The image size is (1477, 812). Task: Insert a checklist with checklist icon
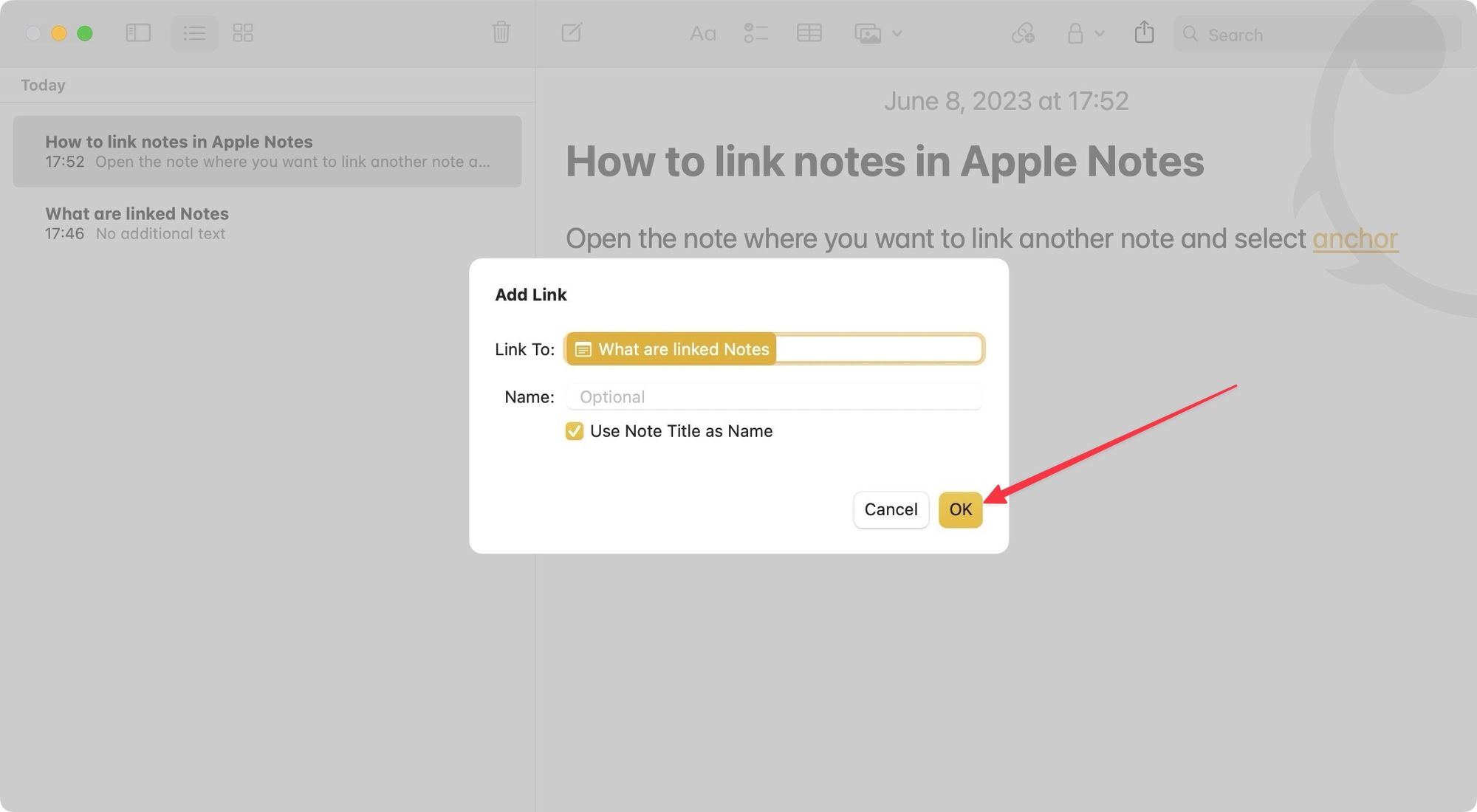[755, 33]
